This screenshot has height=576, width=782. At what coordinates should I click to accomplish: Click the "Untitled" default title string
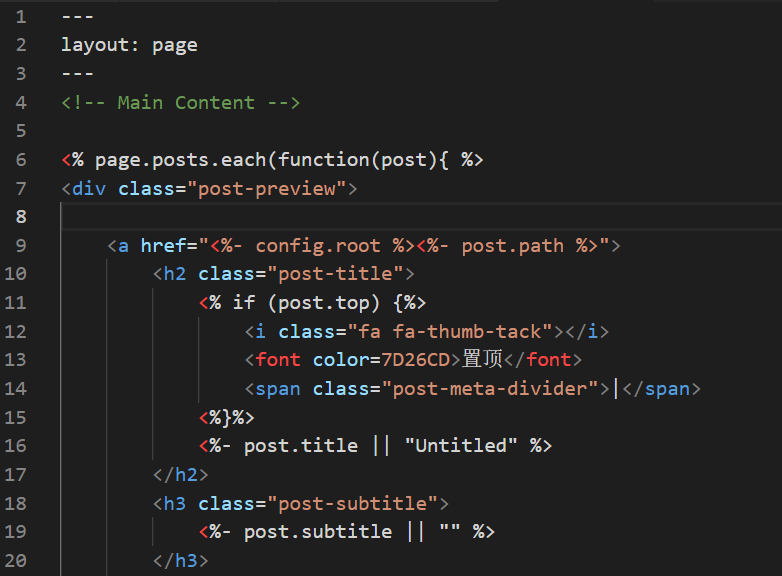[461, 446]
